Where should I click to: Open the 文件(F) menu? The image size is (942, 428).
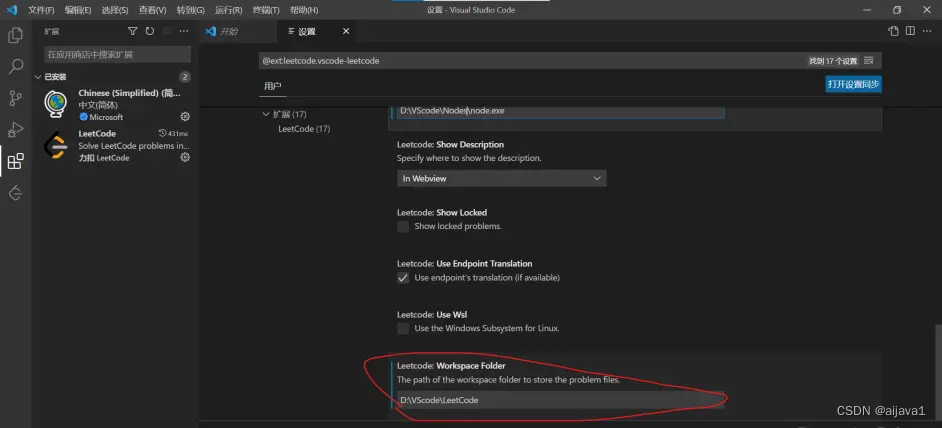pos(41,10)
